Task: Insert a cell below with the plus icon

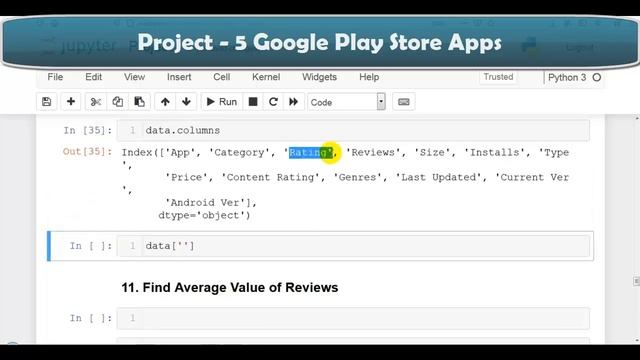Action: 71,102
